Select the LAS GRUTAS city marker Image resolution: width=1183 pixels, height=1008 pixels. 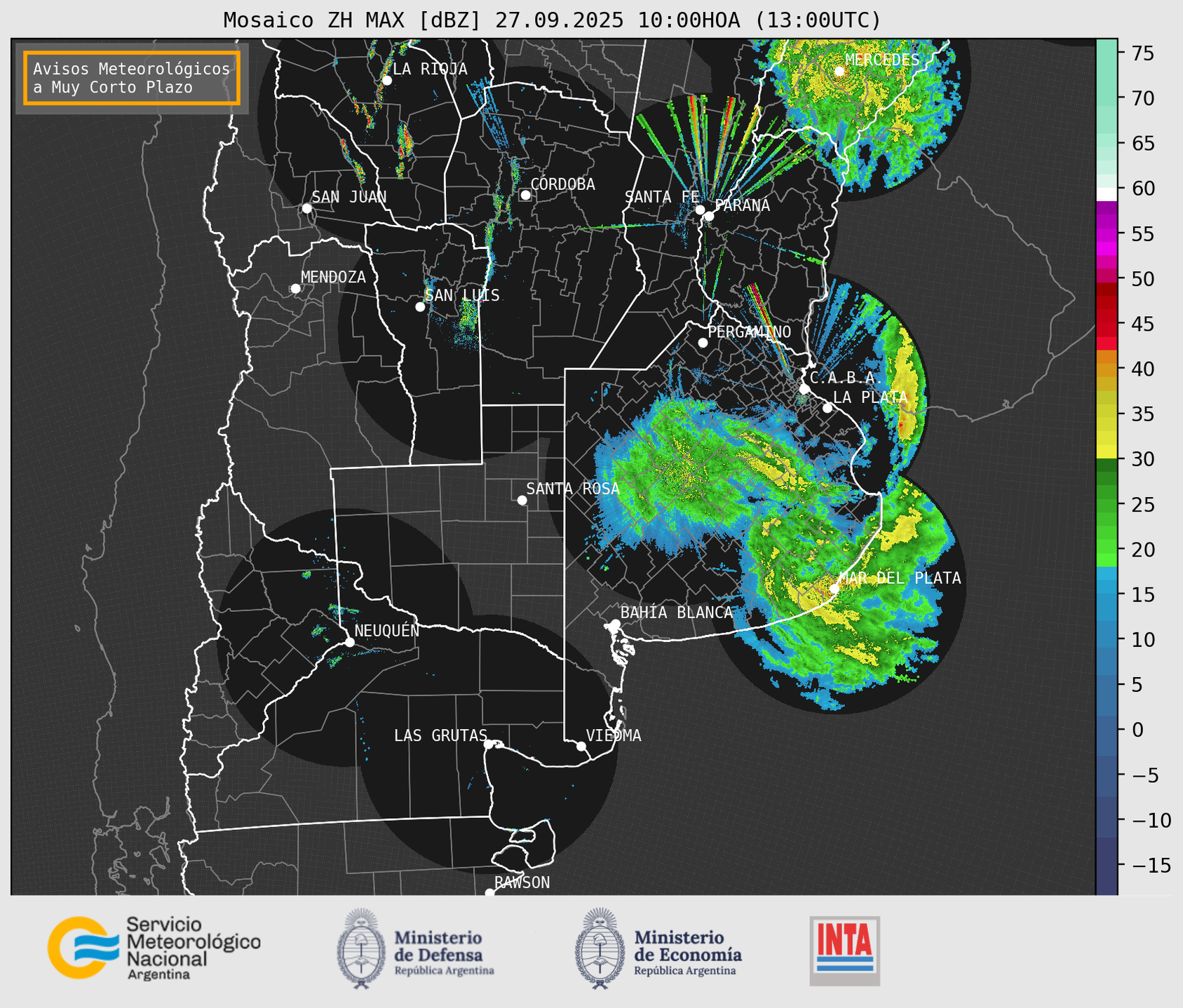pyautogui.click(x=489, y=744)
